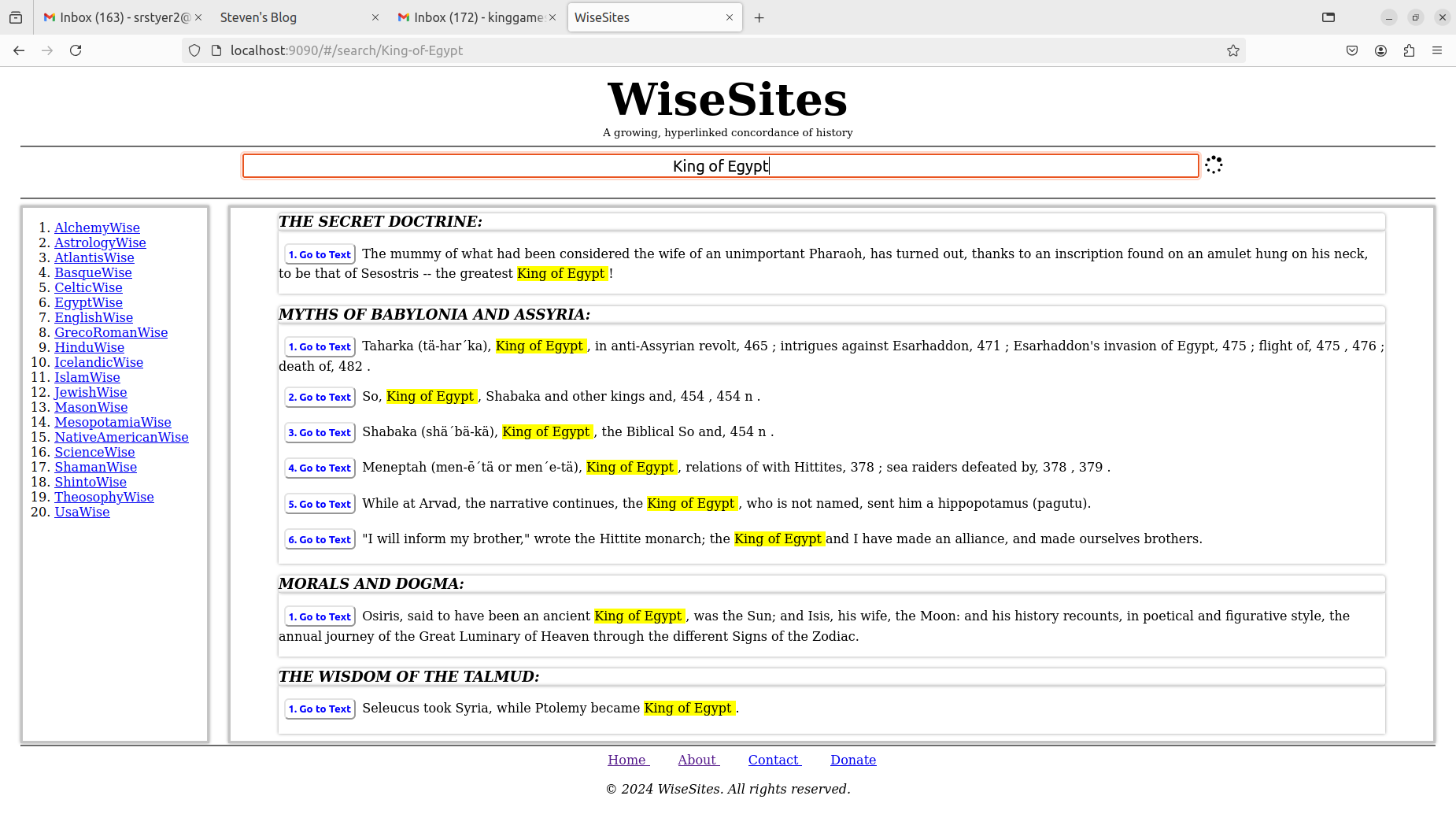Go back using the browser back arrow

(x=19, y=50)
